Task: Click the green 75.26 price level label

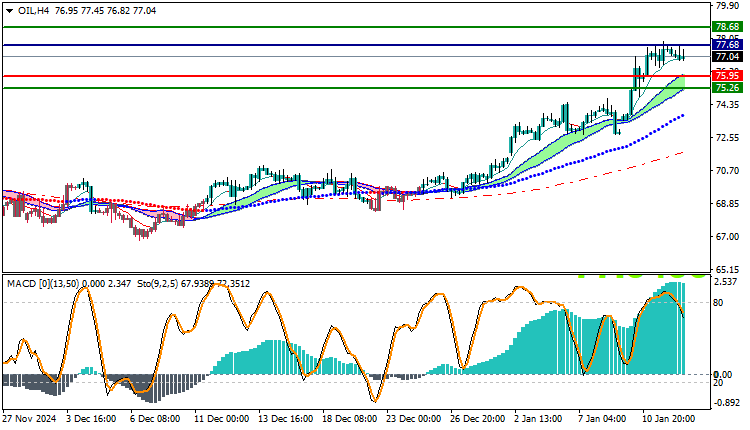Action: click(727, 88)
